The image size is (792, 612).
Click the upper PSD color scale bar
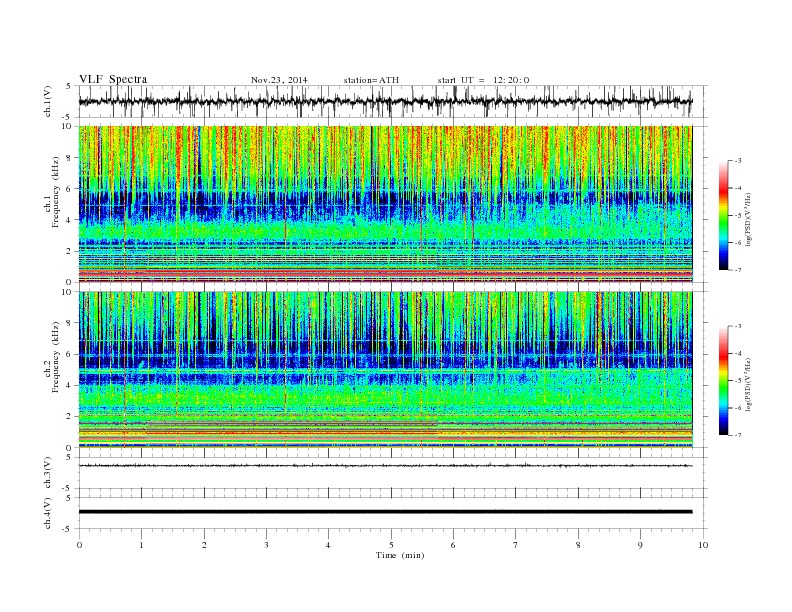[723, 216]
